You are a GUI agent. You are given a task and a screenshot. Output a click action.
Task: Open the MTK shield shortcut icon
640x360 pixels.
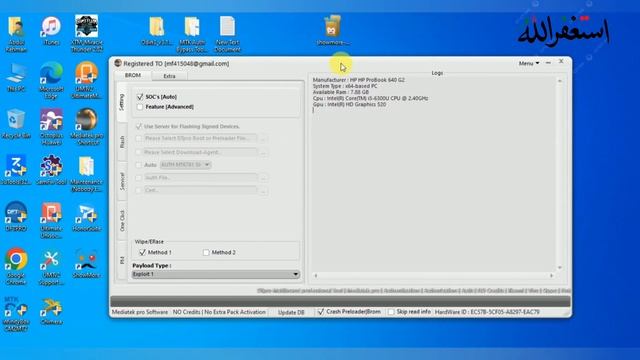click(x=16, y=313)
